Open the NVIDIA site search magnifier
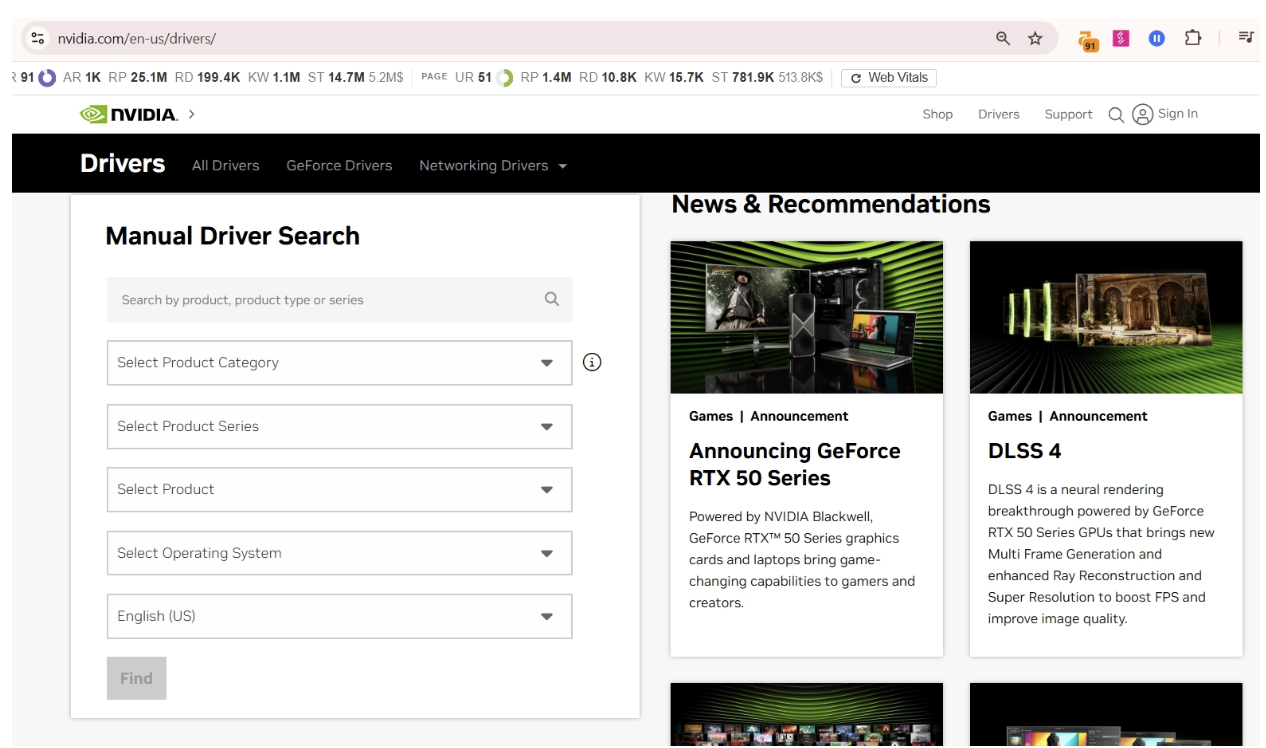The height and width of the screenshot is (748, 1266). point(1115,114)
